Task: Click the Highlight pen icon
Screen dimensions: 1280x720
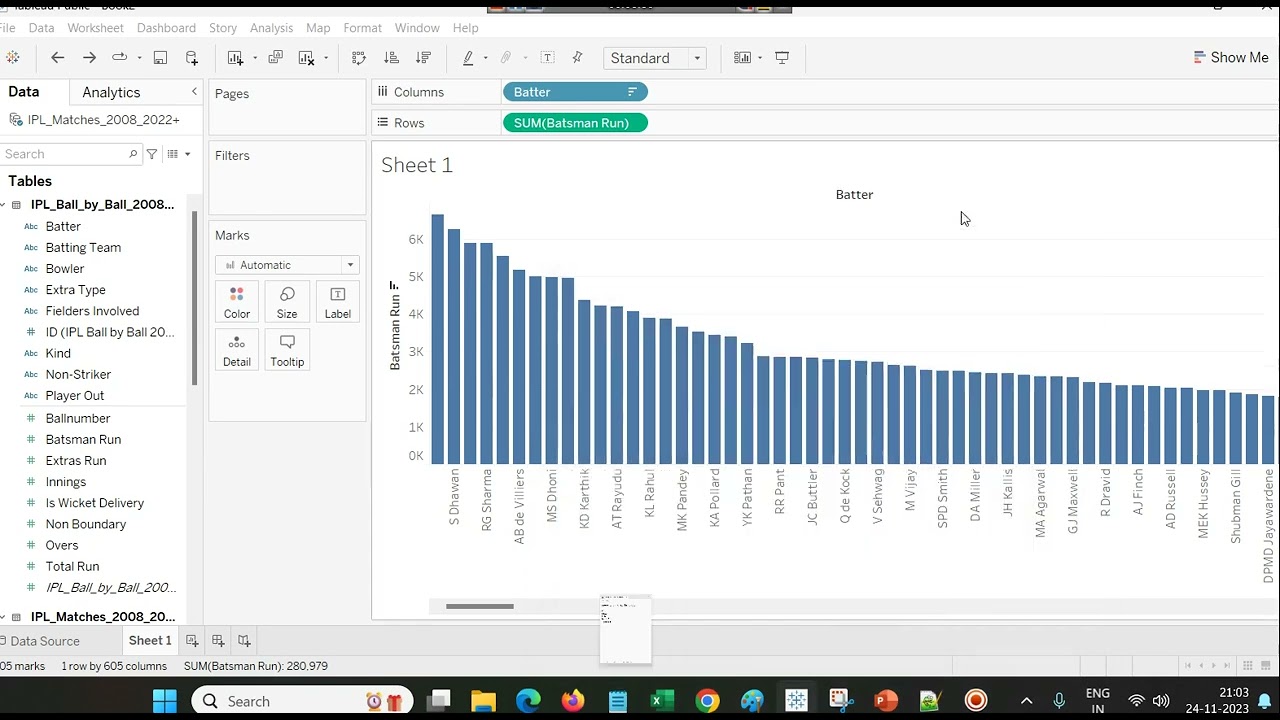Action: pyautogui.click(x=468, y=58)
